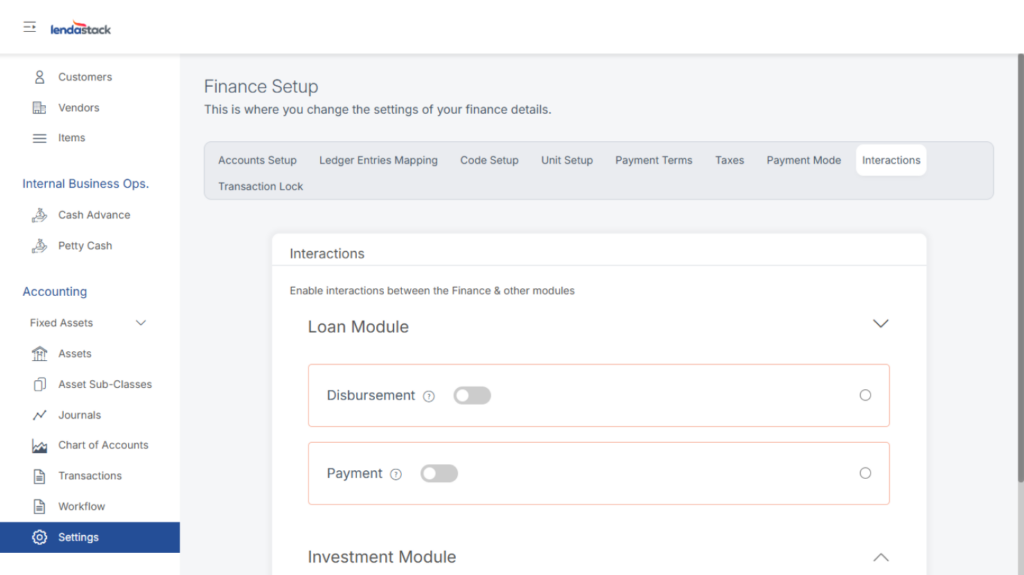Click the Payment info icon
Image resolution: width=1024 pixels, height=575 pixels.
396,474
